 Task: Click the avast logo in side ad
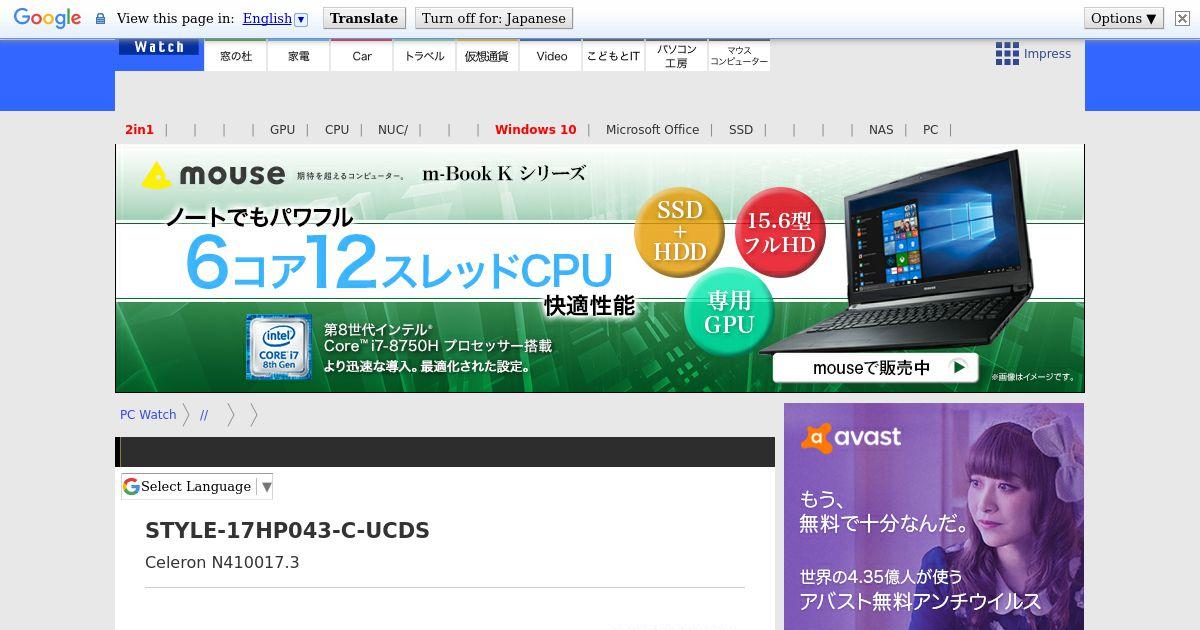pyautogui.click(x=851, y=438)
